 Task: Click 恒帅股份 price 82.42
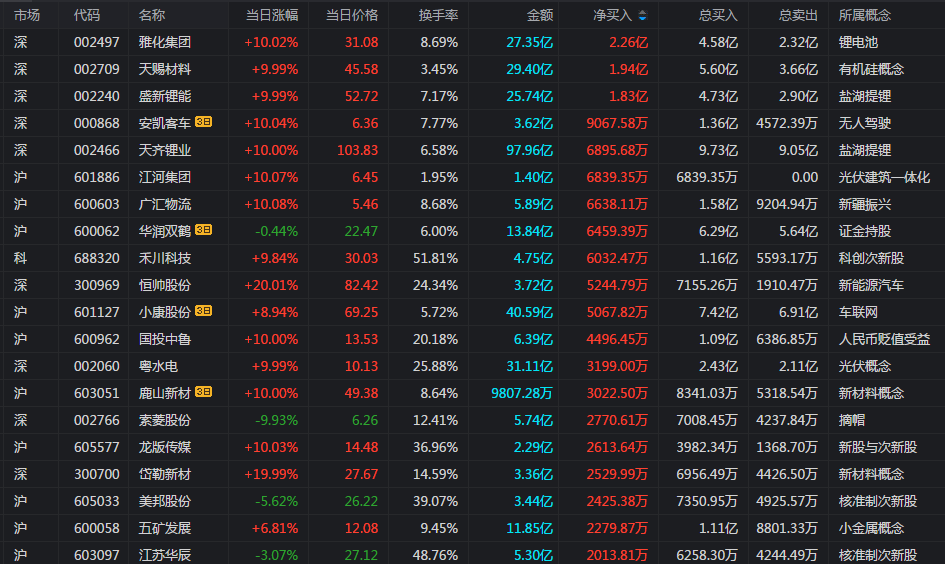point(361,285)
